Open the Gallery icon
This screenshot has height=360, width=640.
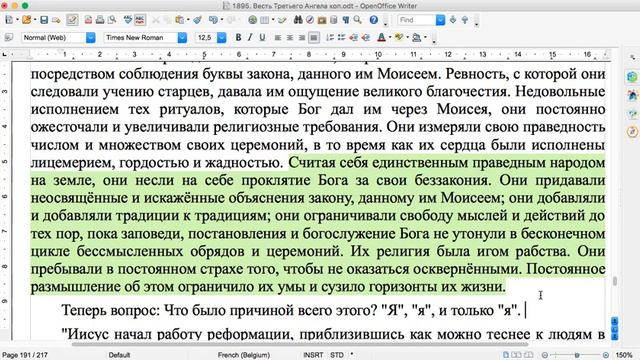tap(322, 20)
